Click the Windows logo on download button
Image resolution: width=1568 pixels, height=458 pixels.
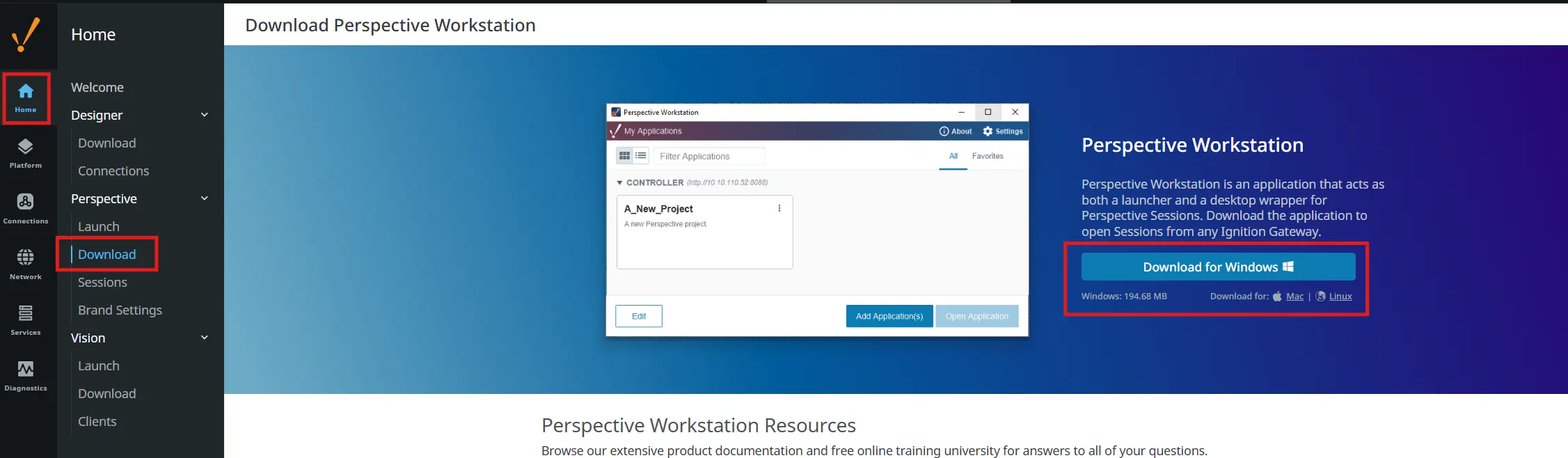[x=1288, y=267]
